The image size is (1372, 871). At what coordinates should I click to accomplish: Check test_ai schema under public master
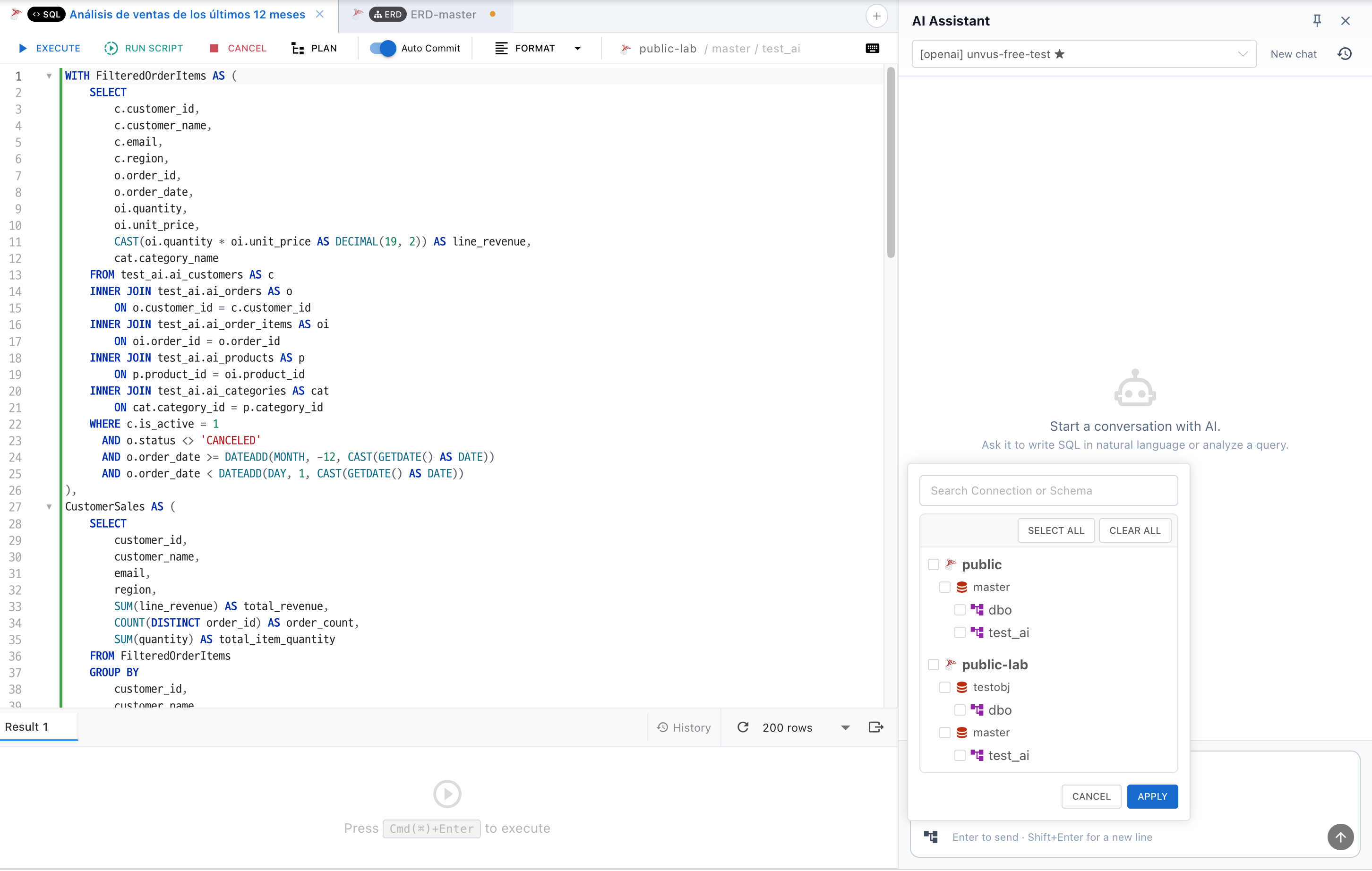(x=960, y=633)
